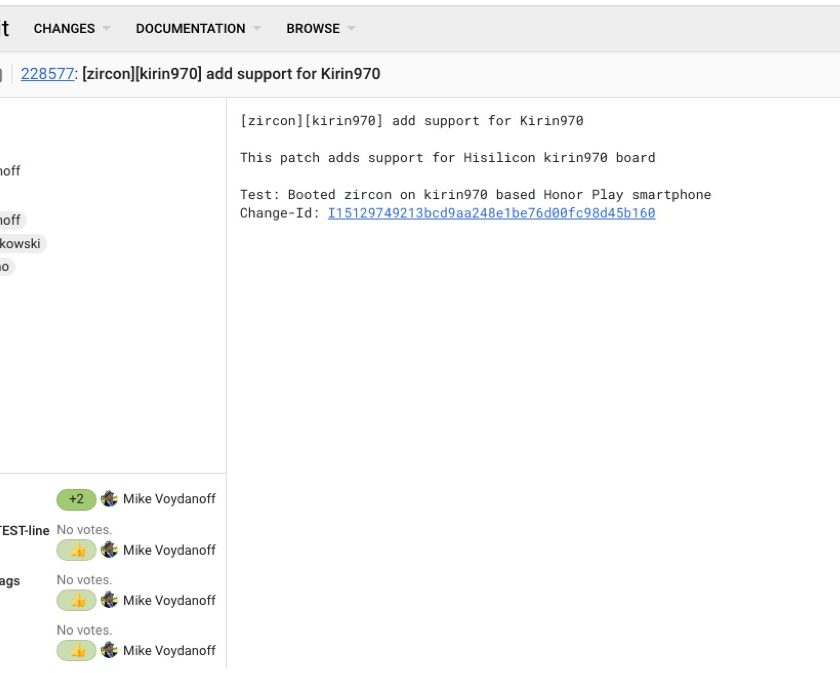This screenshot has height=673, width=840.
Task: Expand the BROWSE dropdown arrow
Action: click(351, 29)
